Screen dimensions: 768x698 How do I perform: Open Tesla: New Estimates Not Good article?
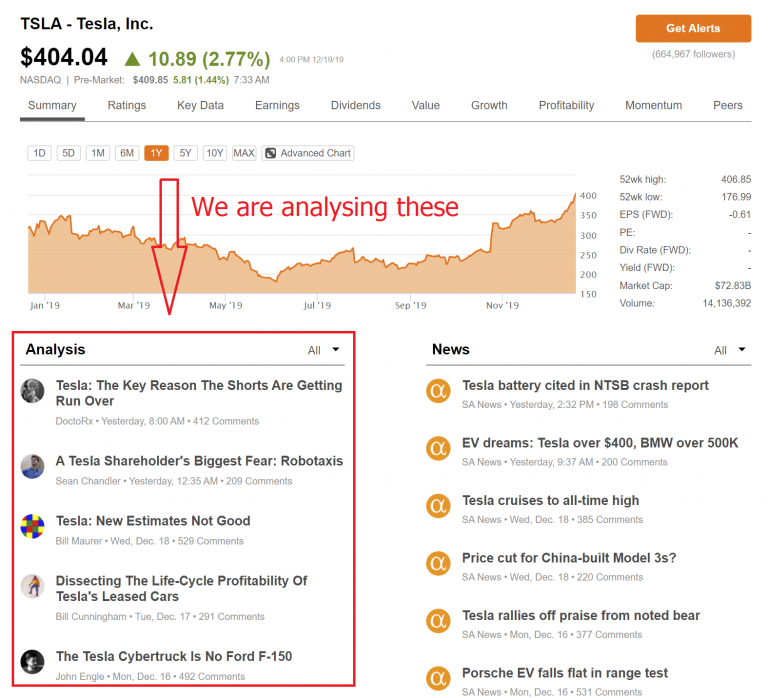[153, 521]
